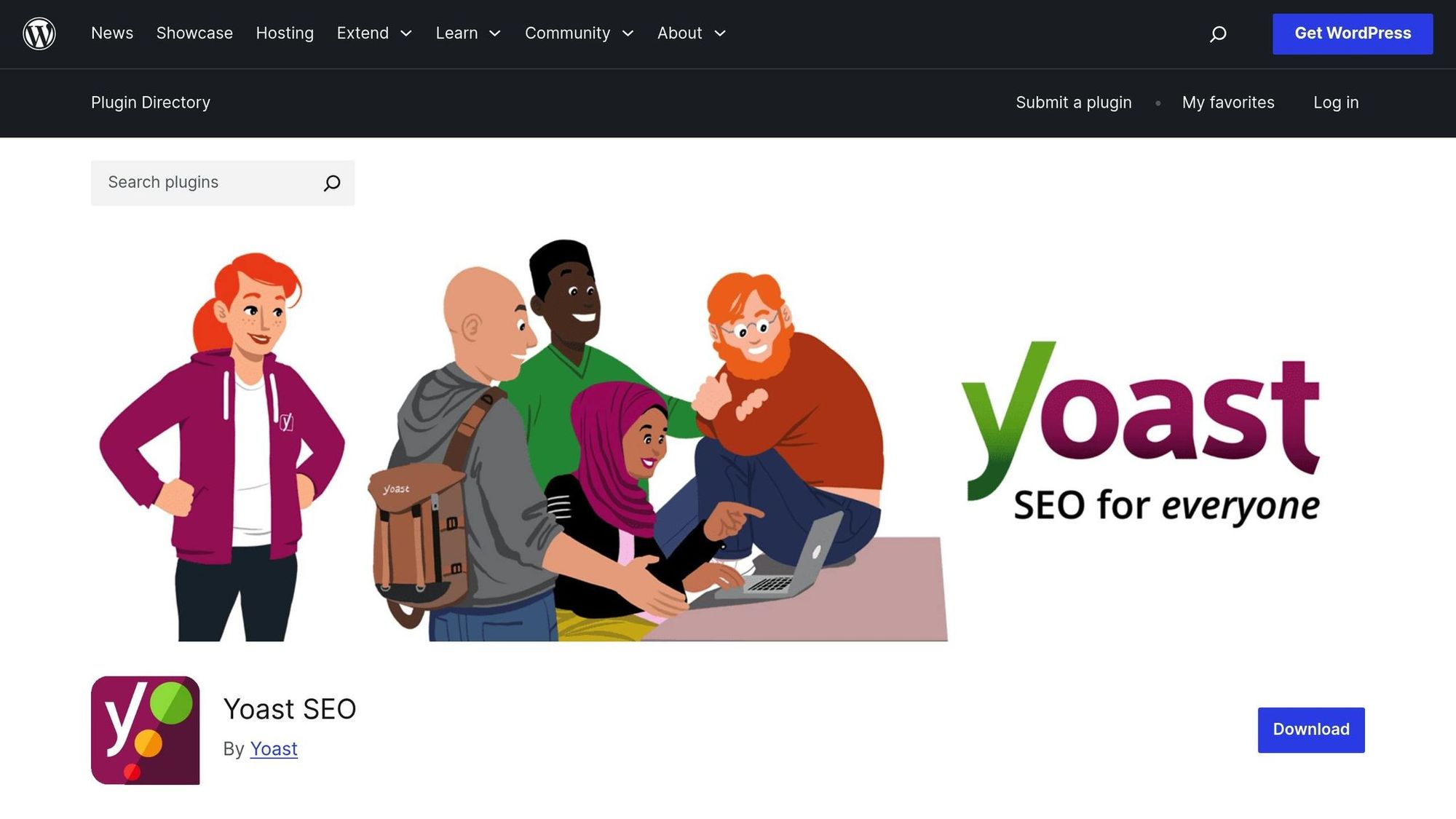Click Submit a plugin link
The width and height of the screenshot is (1456, 819).
tap(1073, 103)
